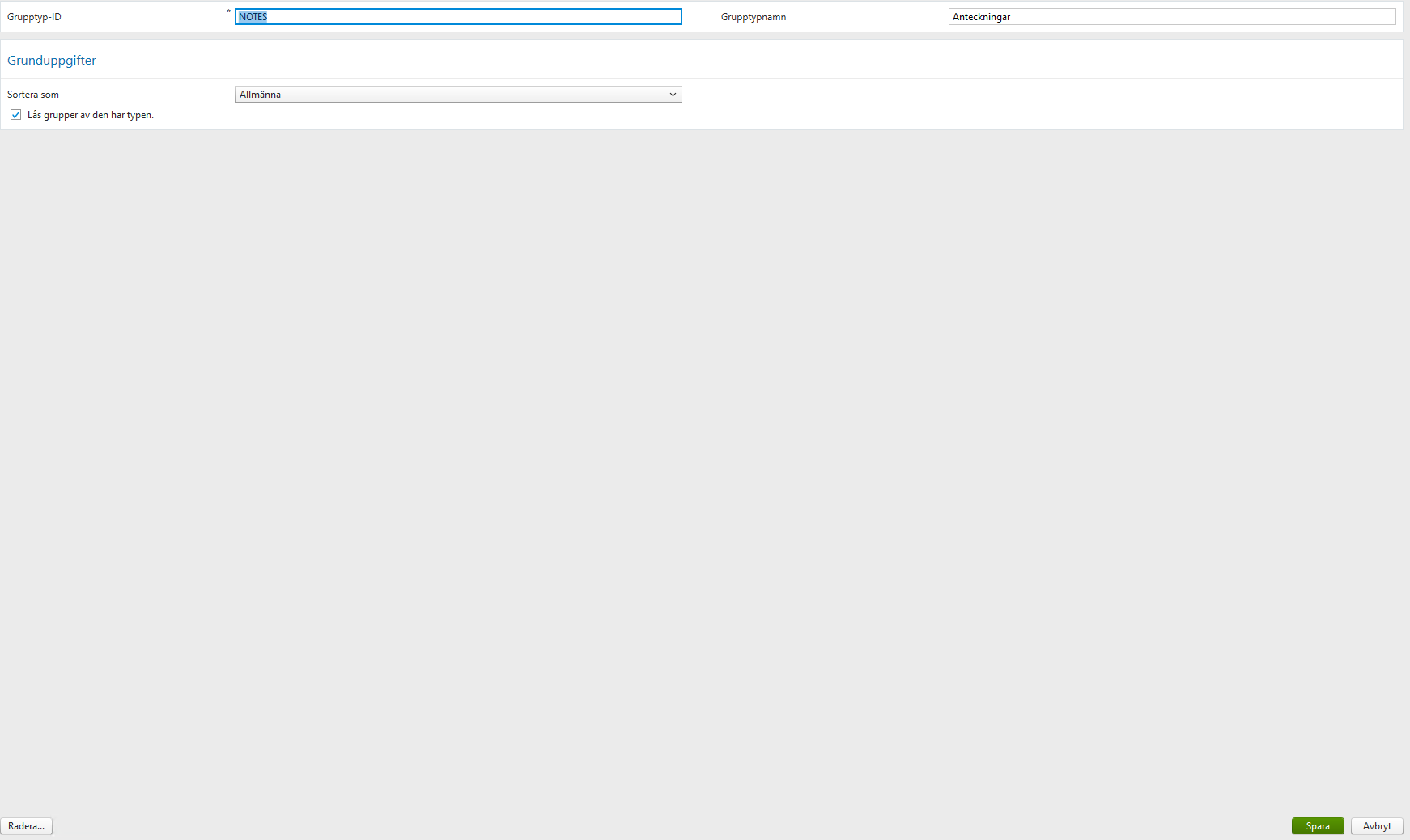Open the Sortera som dropdown
Viewport: 1410px width, 840px height.
click(x=457, y=94)
